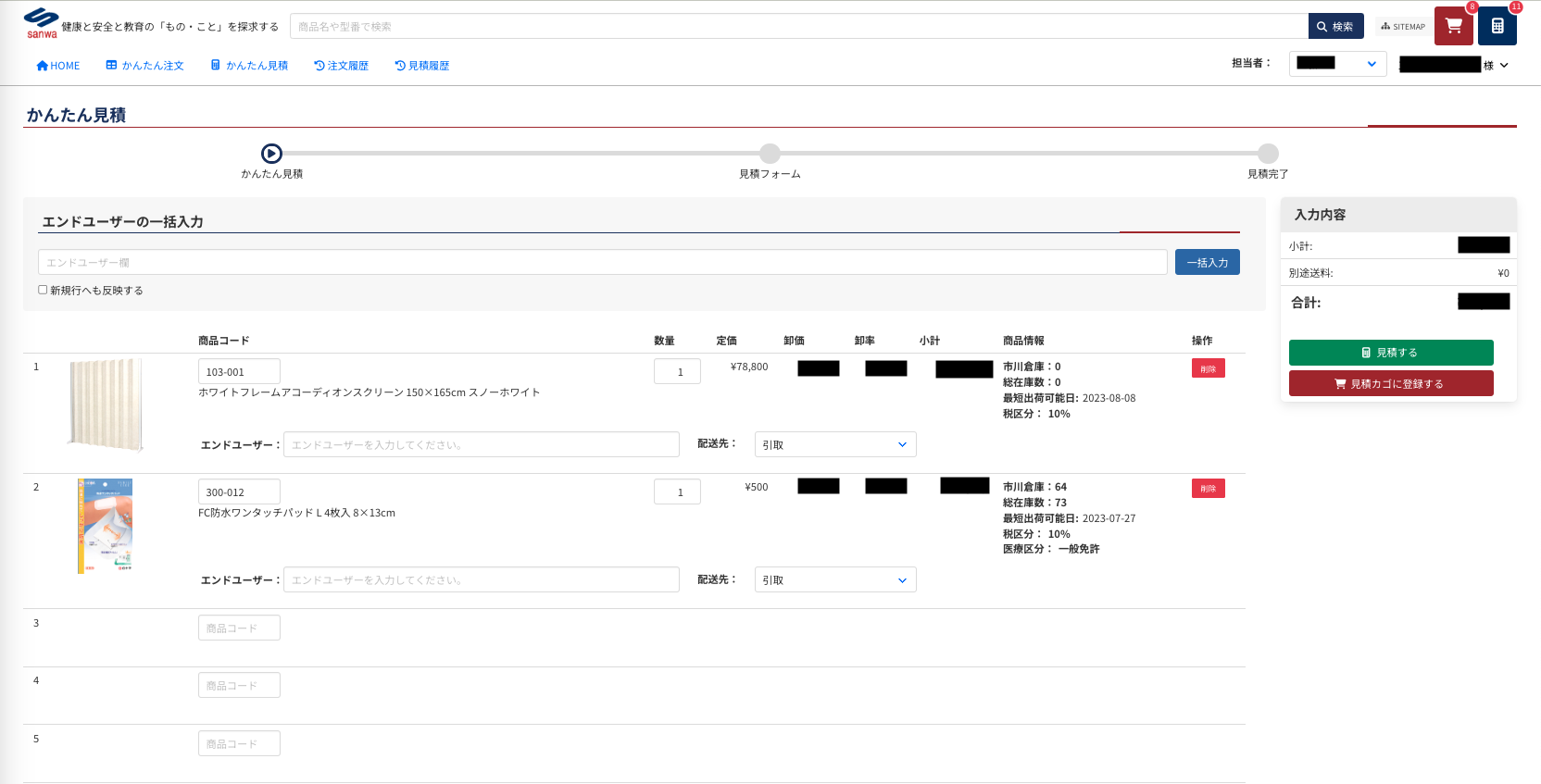Open the 注文履歴 menu item

pyautogui.click(x=341, y=66)
